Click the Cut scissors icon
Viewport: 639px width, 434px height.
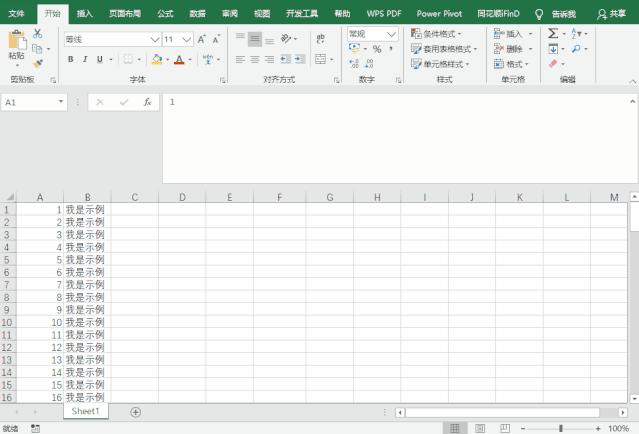pos(37,33)
